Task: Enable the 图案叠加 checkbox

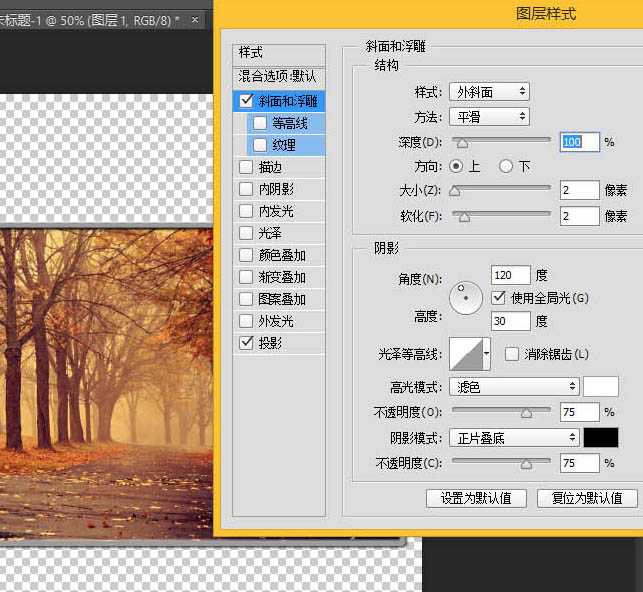Action: (x=246, y=299)
